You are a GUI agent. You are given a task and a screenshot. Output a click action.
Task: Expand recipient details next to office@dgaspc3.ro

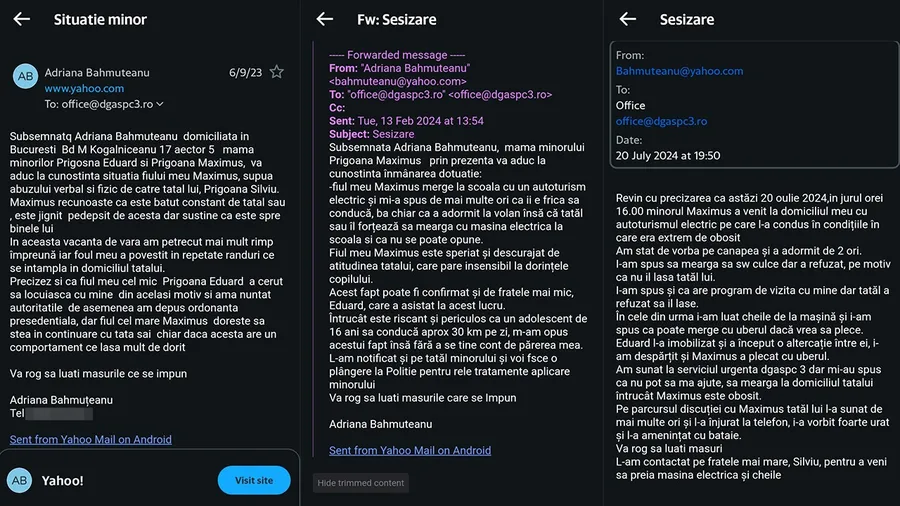[160, 104]
